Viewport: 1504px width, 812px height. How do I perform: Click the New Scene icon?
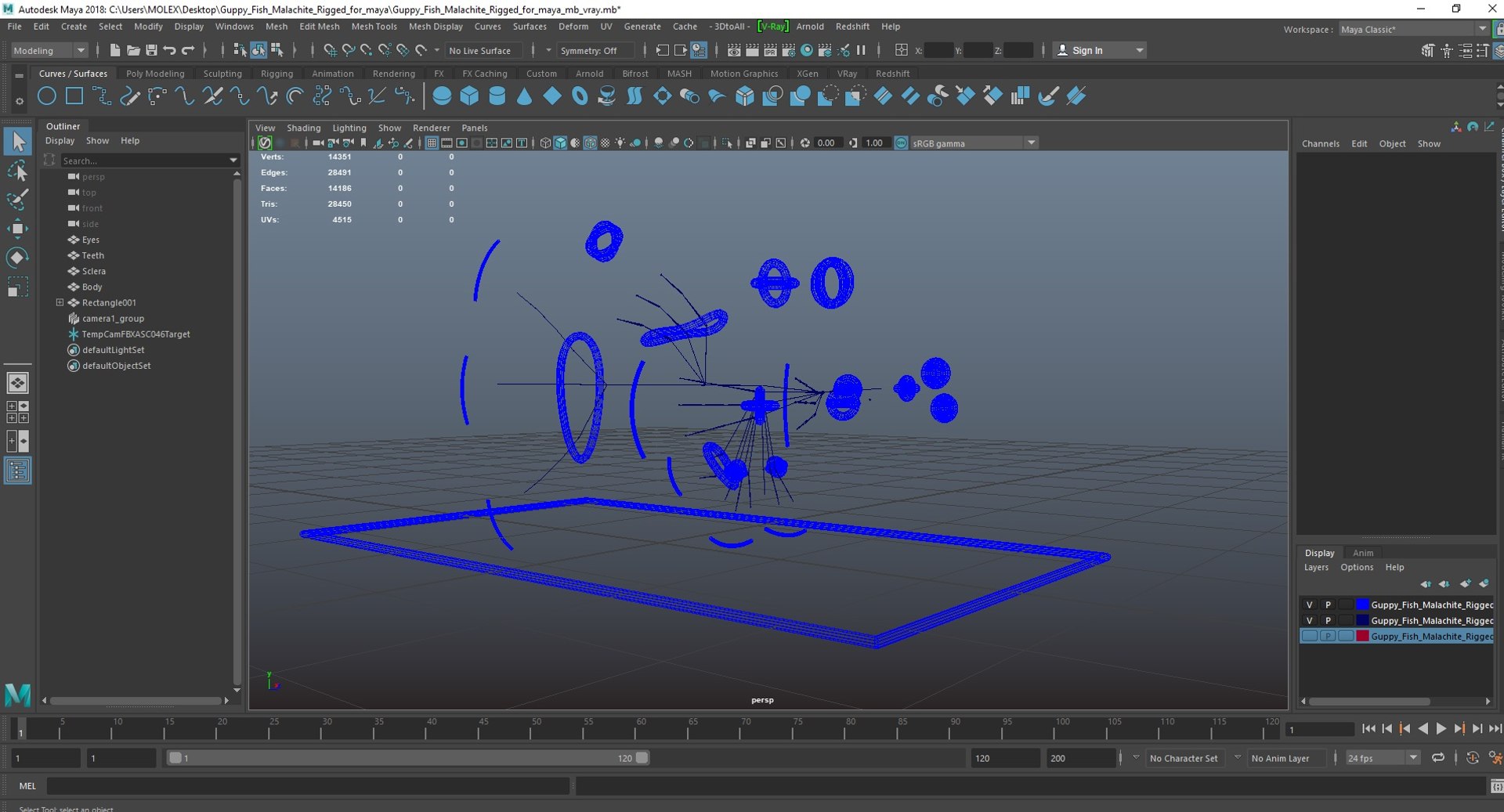(115, 50)
